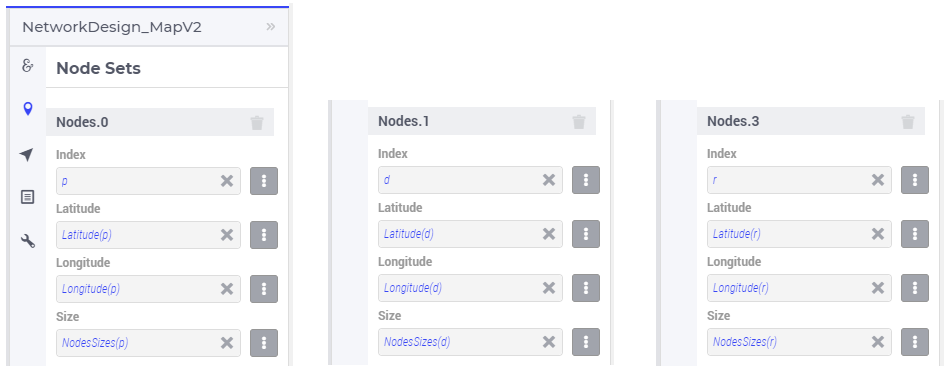The image size is (952, 375).
Task: Click the NodesSizes(d) input field
Action: [470, 342]
